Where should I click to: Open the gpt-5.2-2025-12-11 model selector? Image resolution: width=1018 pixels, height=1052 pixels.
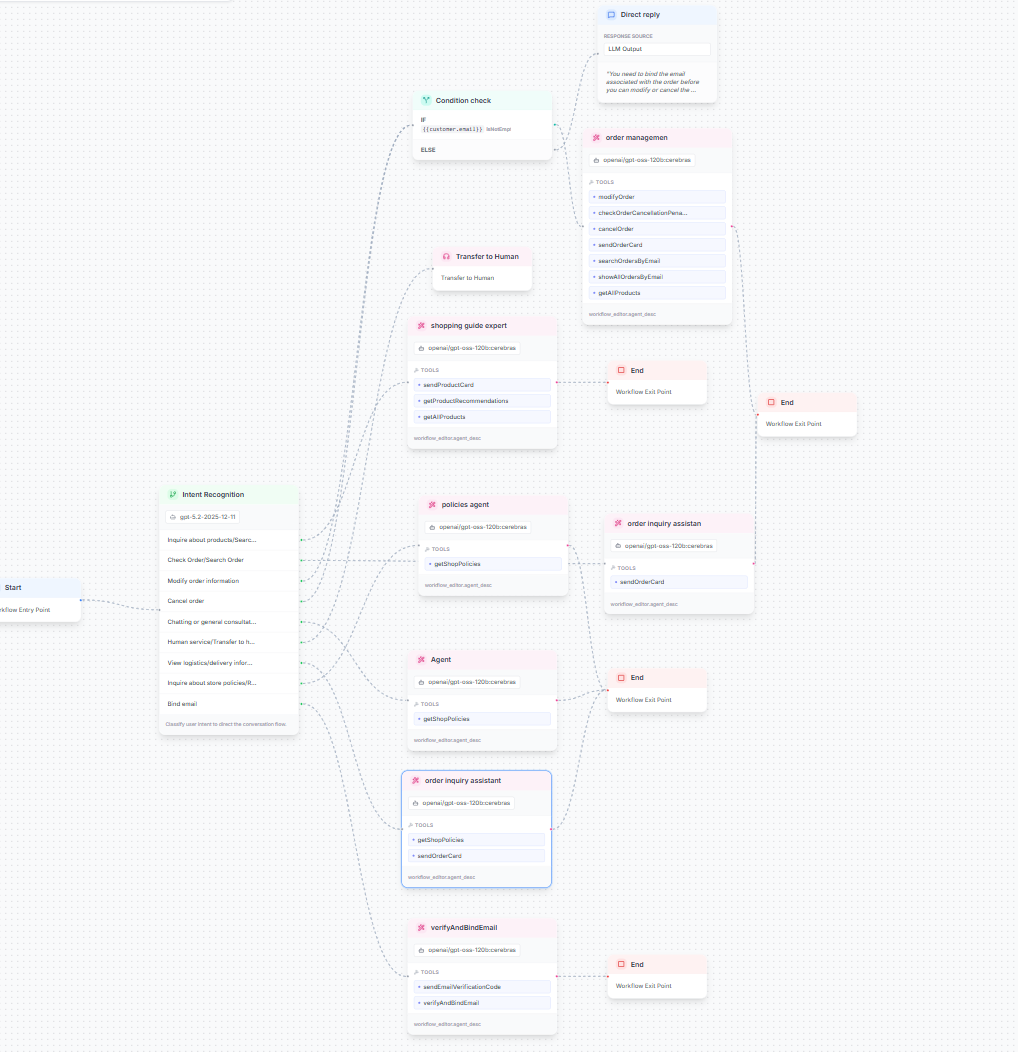tap(203, 517)
